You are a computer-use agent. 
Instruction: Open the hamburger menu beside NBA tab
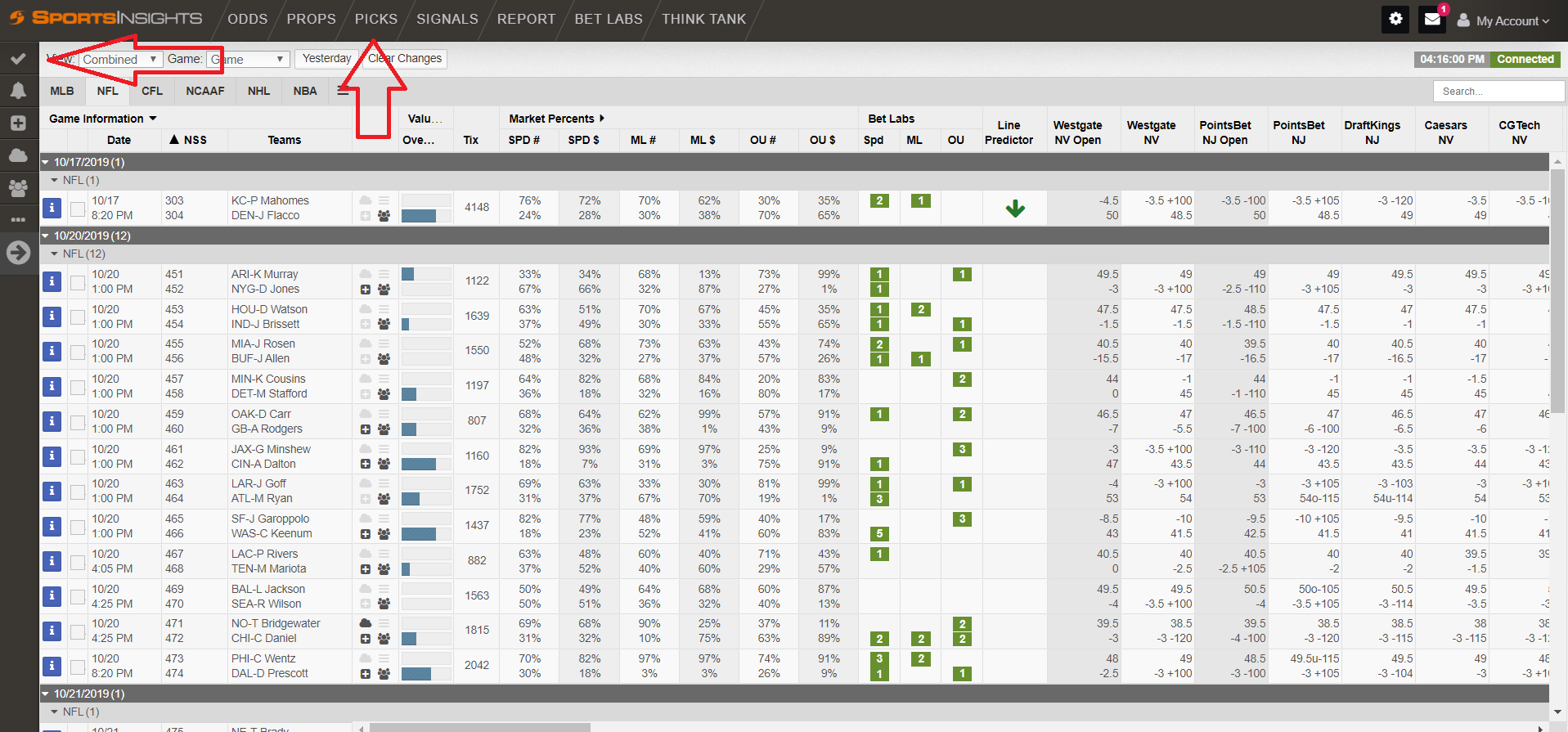pyautogui.click(x=343, y=91)
